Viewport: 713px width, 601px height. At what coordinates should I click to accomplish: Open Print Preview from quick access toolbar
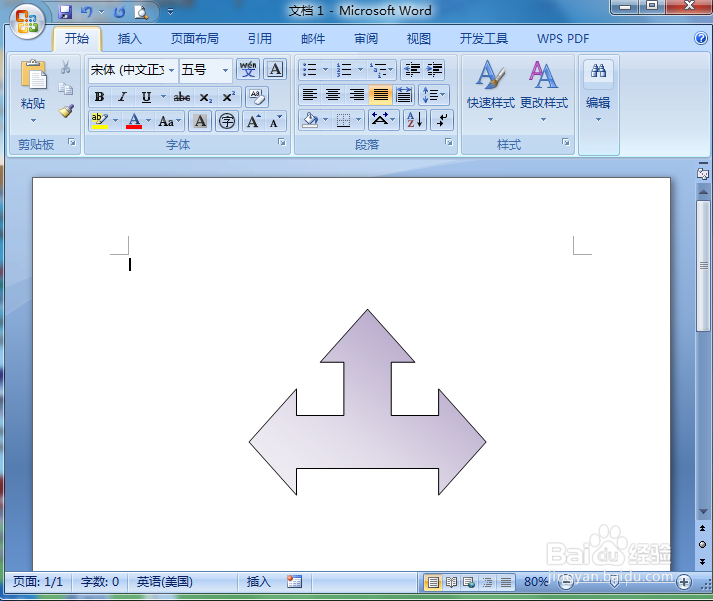coord(141,12)
